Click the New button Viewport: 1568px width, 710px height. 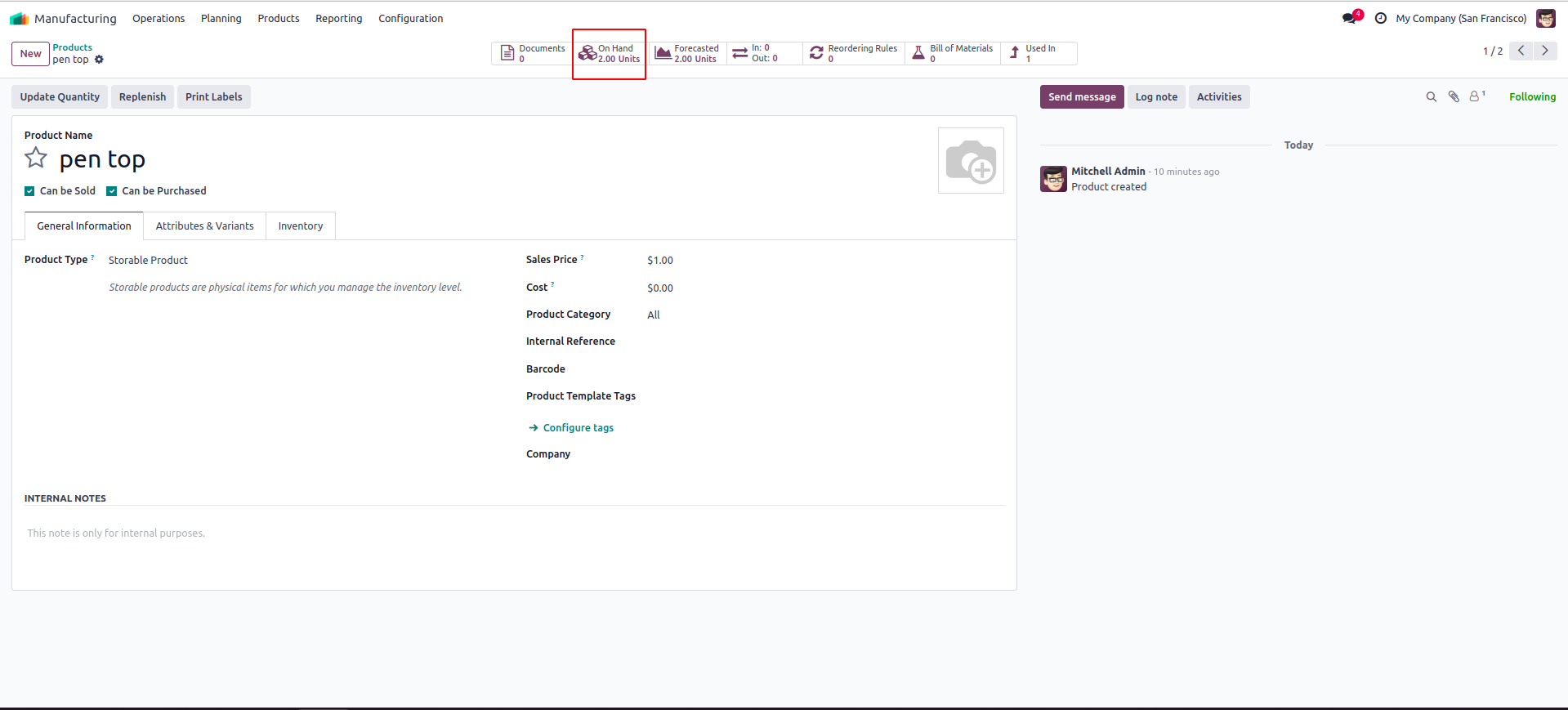click(x=30, y=54)
